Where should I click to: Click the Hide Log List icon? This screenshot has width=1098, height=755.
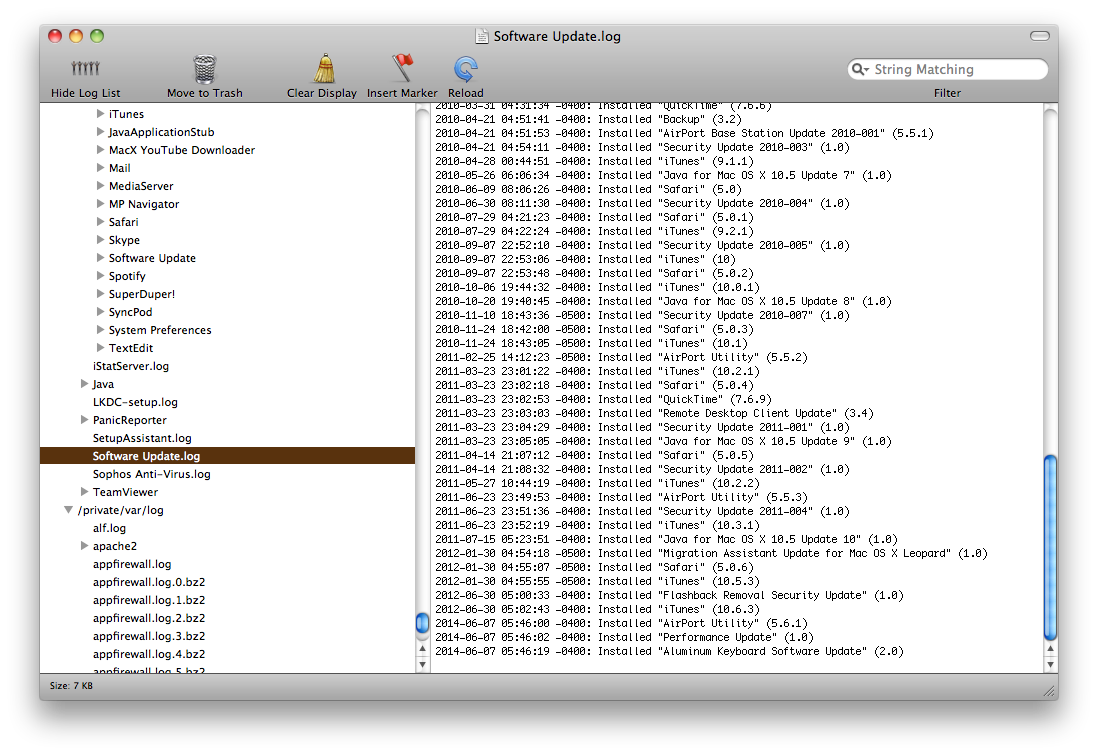85,69
